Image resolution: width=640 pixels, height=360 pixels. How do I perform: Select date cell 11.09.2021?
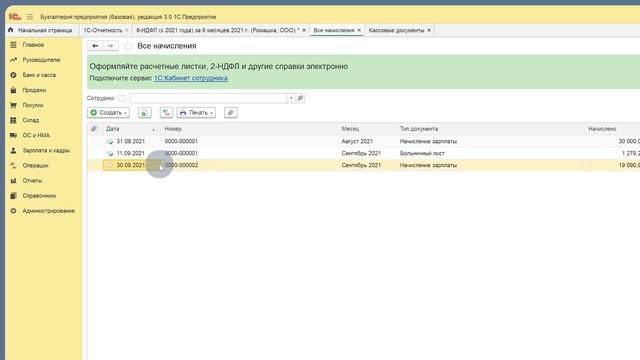tap(131, 153)
